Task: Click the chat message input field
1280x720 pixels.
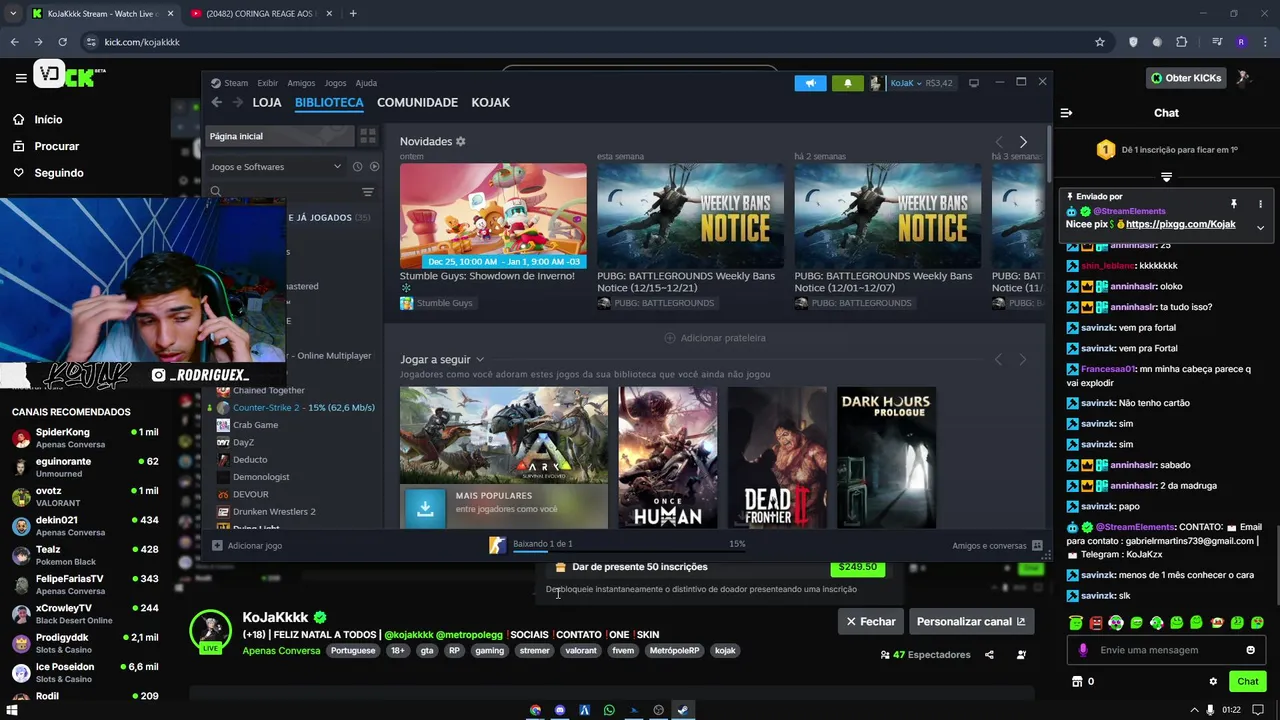Action: point(1165,650)
